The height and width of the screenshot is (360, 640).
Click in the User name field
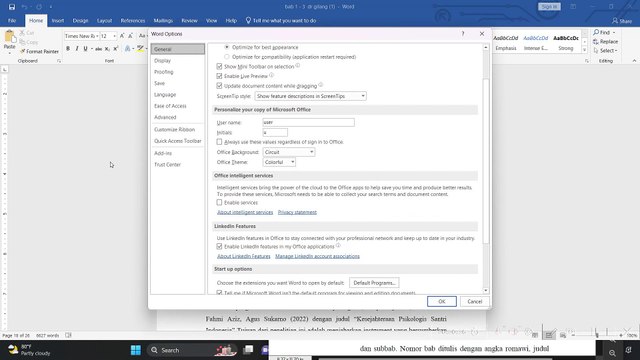[x=309, y=122]
